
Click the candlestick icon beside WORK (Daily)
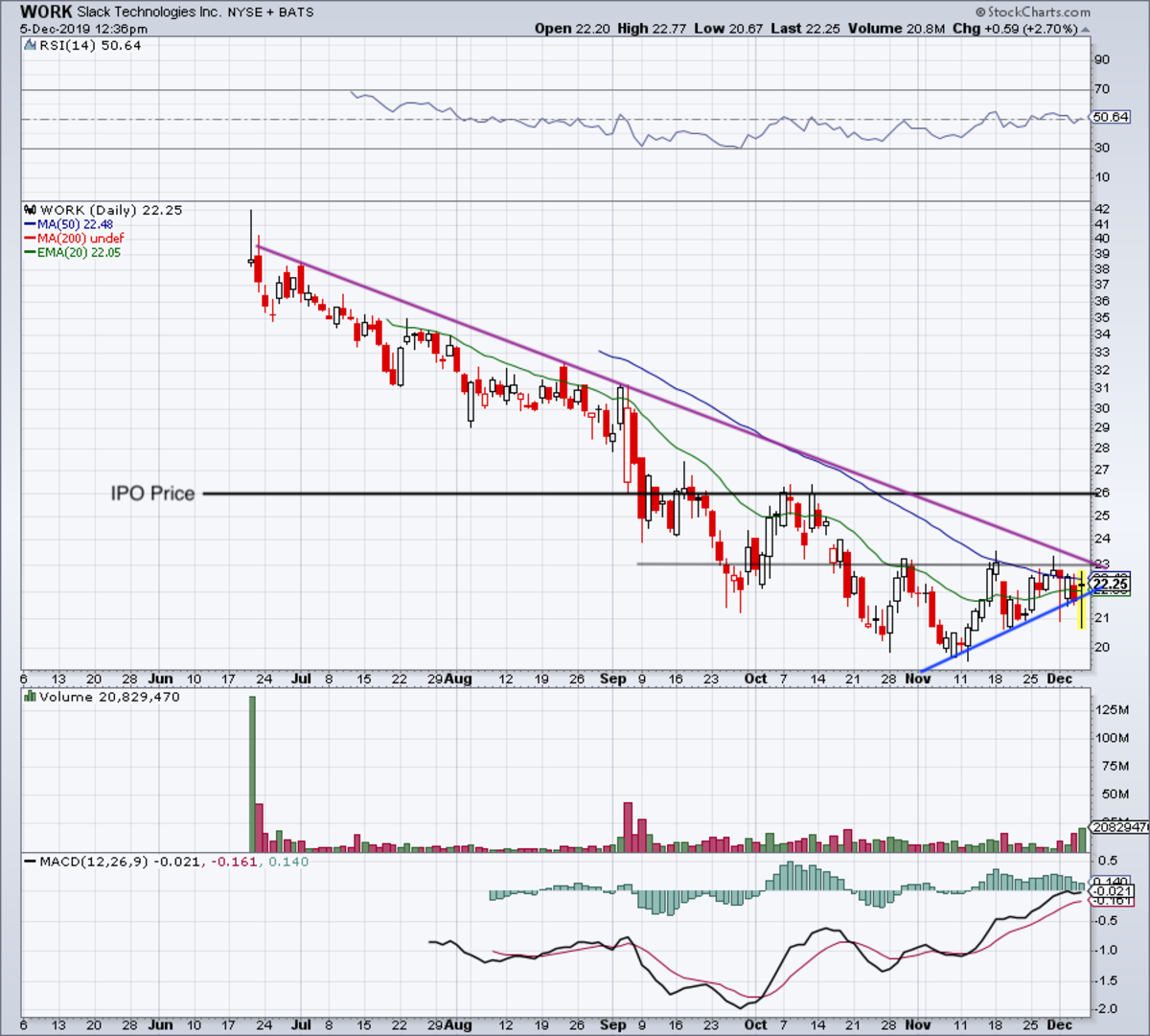30,210
